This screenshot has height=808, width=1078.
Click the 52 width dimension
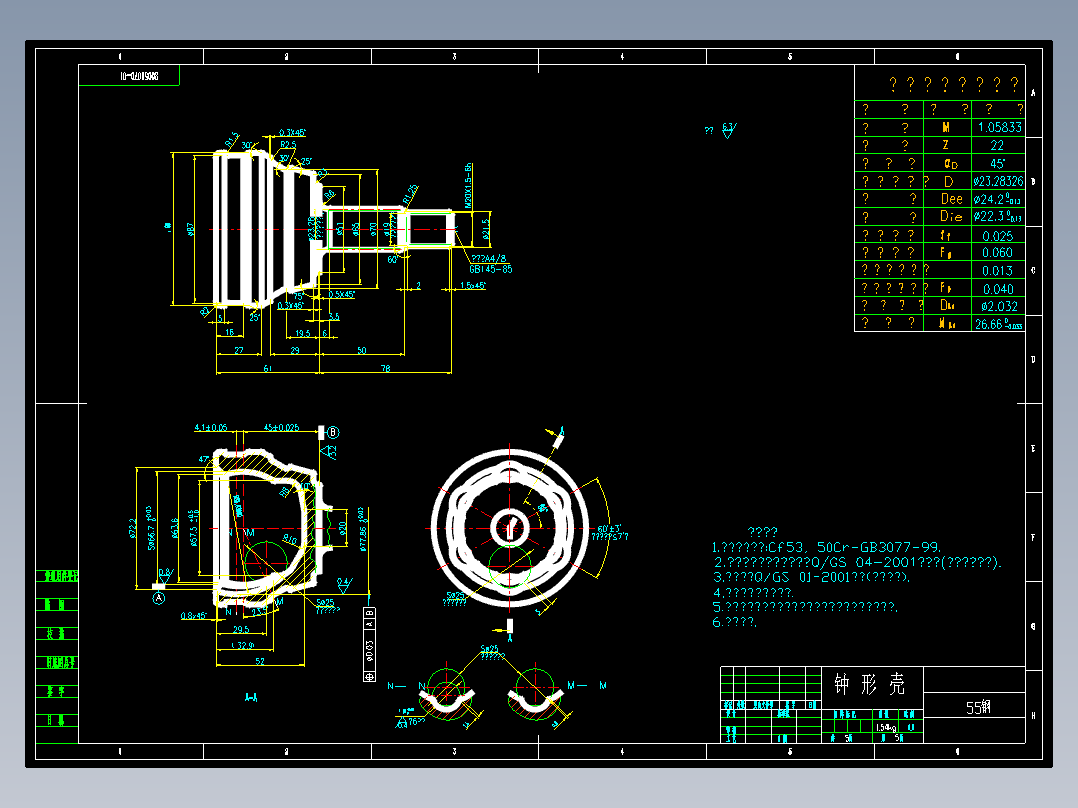260,662
